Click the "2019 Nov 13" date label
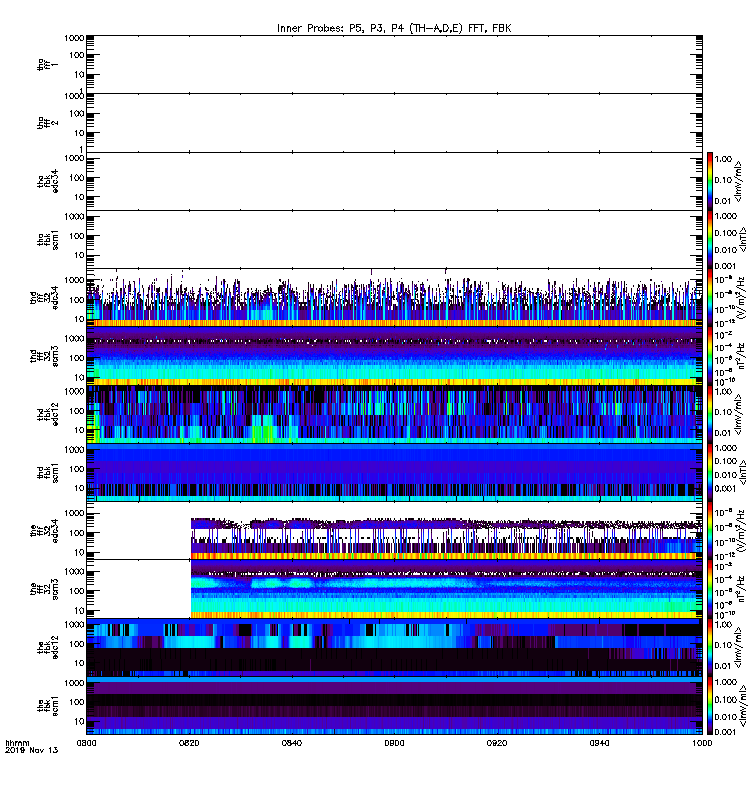Viewport: 750px width, 800px height. click(x=32, y=750)
